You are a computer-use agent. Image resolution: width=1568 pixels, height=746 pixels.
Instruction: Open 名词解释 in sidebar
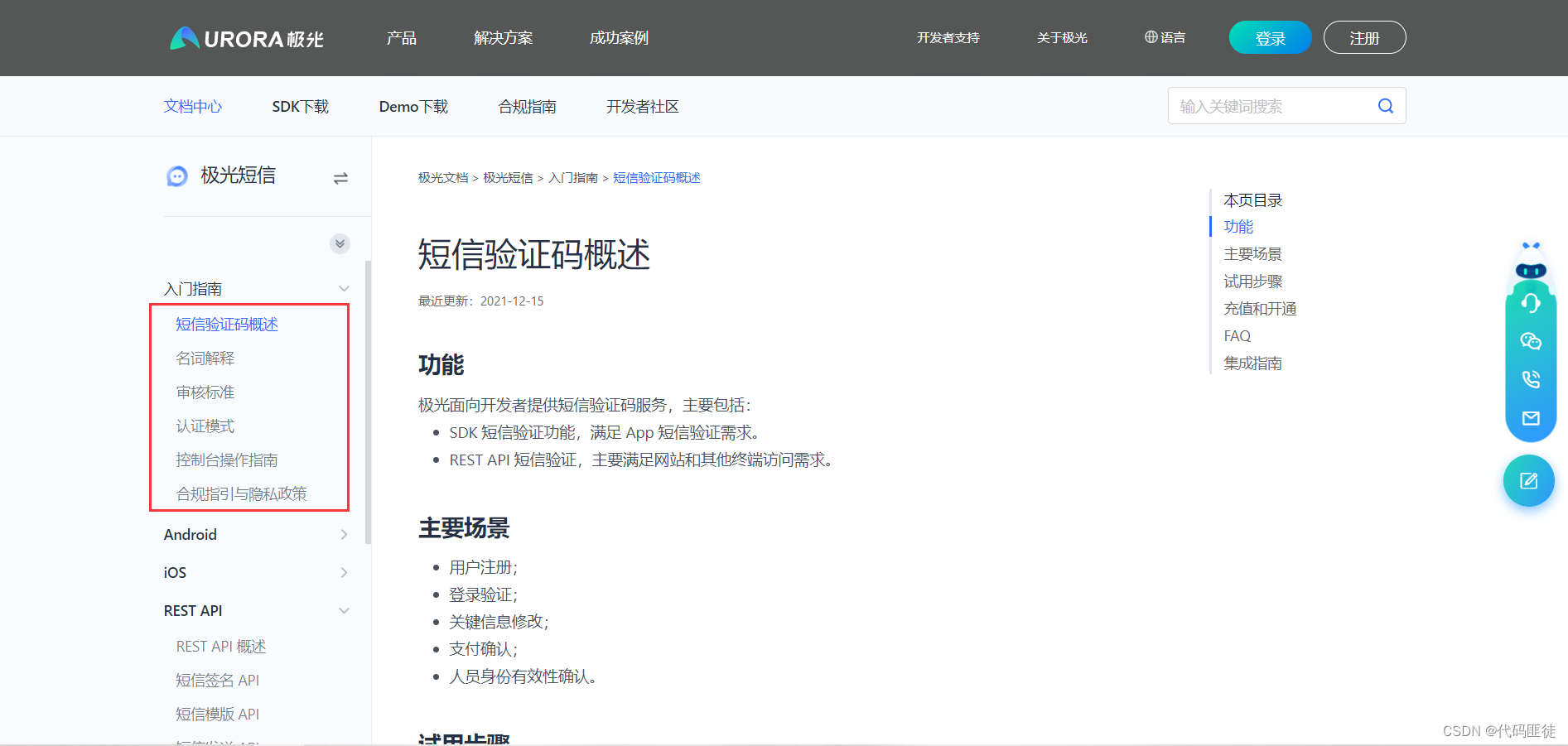click(x=205, y=359)
